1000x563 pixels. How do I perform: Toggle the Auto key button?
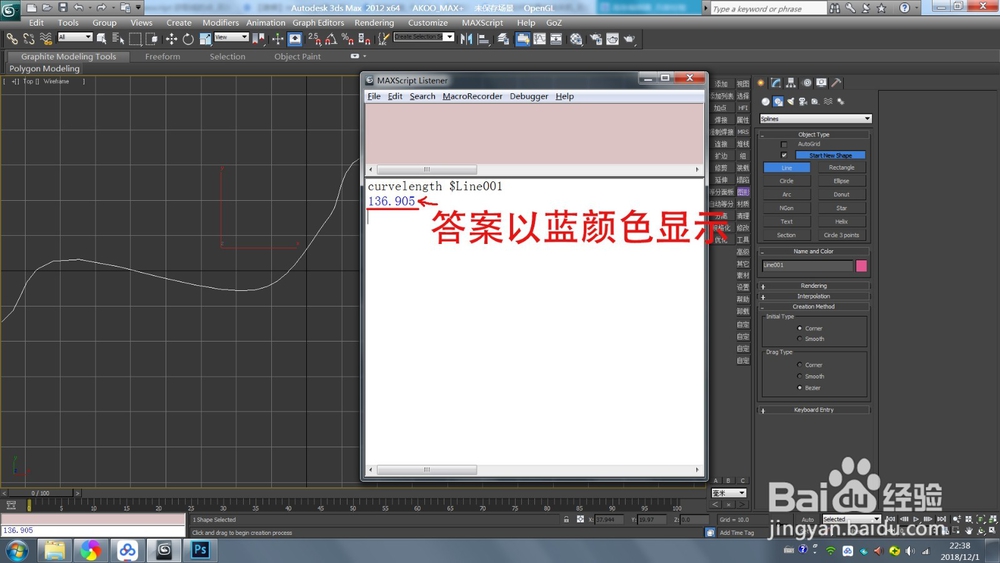(x=807, y=520)
